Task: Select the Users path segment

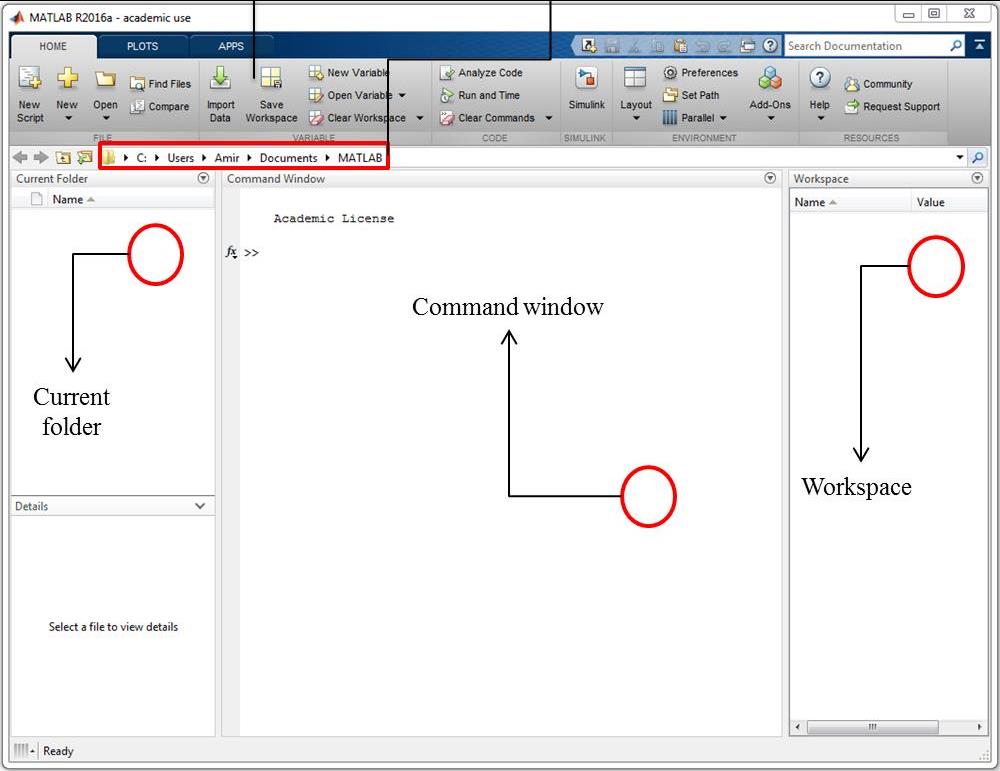Action: point(180,158)
